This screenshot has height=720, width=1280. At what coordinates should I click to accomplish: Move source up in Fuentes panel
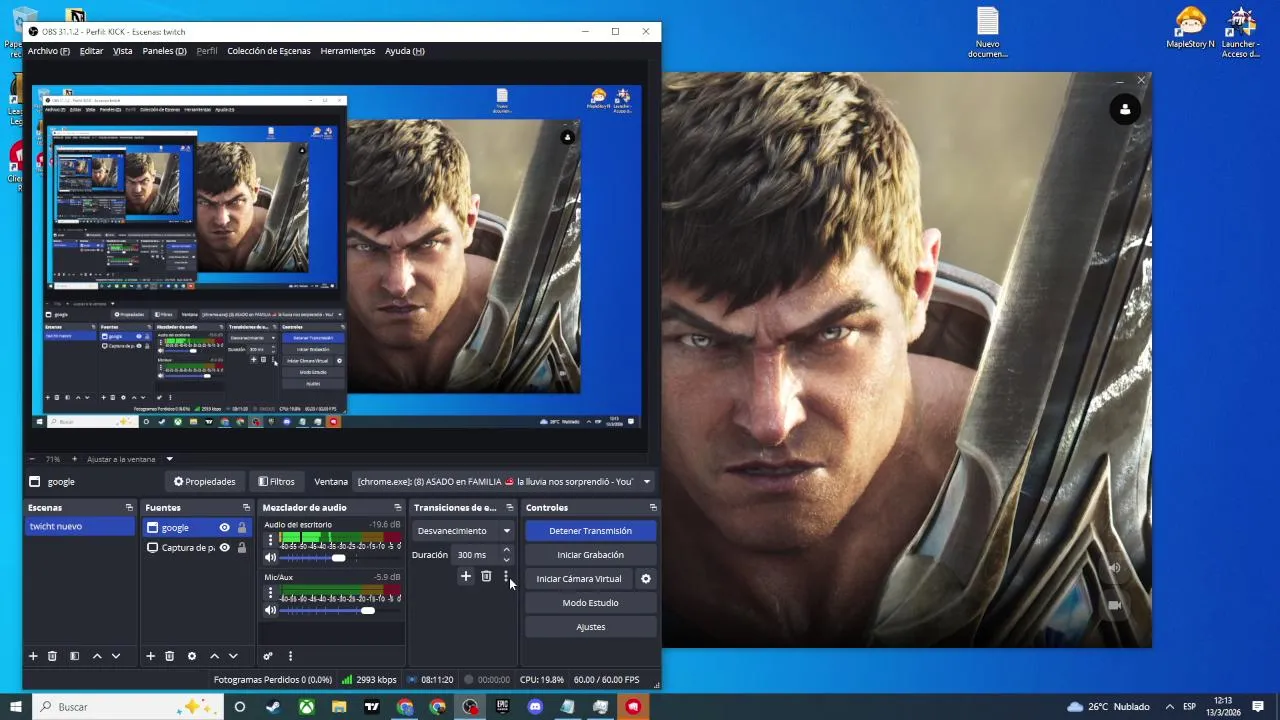(214, 656)
